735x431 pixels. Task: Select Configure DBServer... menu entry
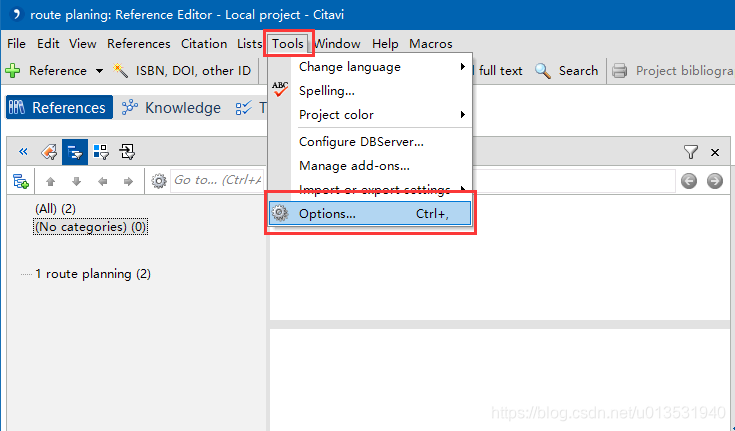(x=370, y=142)
